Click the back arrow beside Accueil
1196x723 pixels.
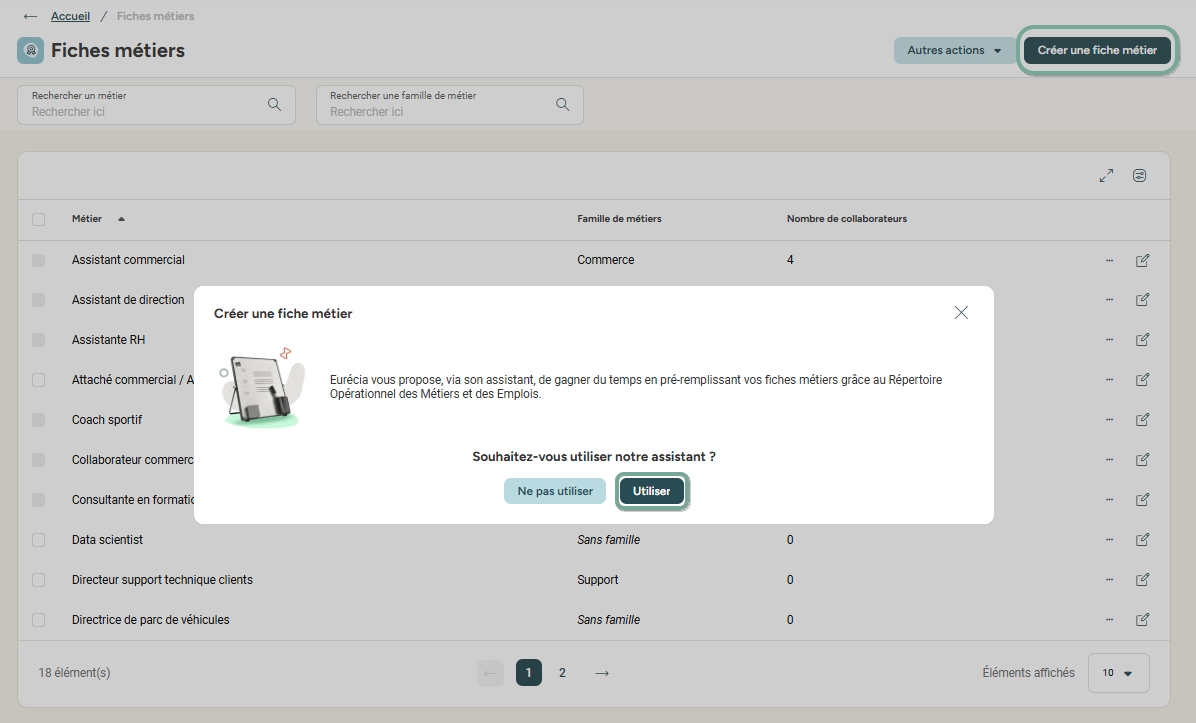coord(30,17)
